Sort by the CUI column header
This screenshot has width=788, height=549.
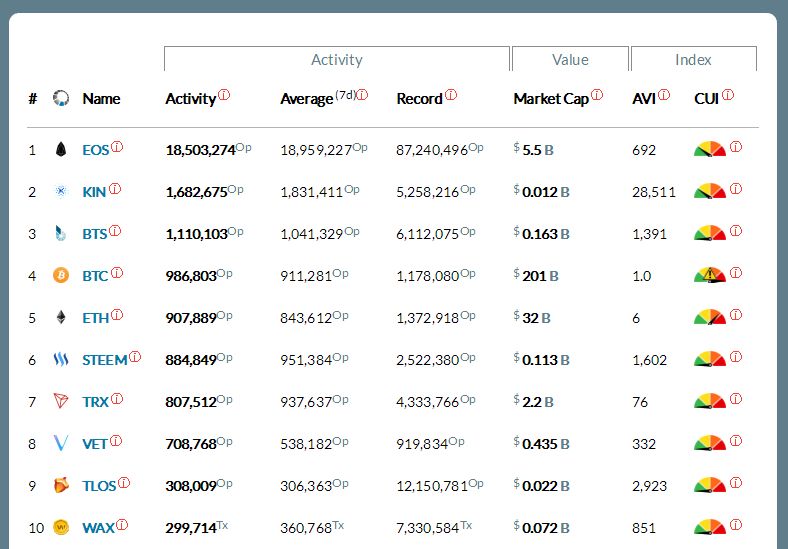pyautogui.click(x=707, y=99)
